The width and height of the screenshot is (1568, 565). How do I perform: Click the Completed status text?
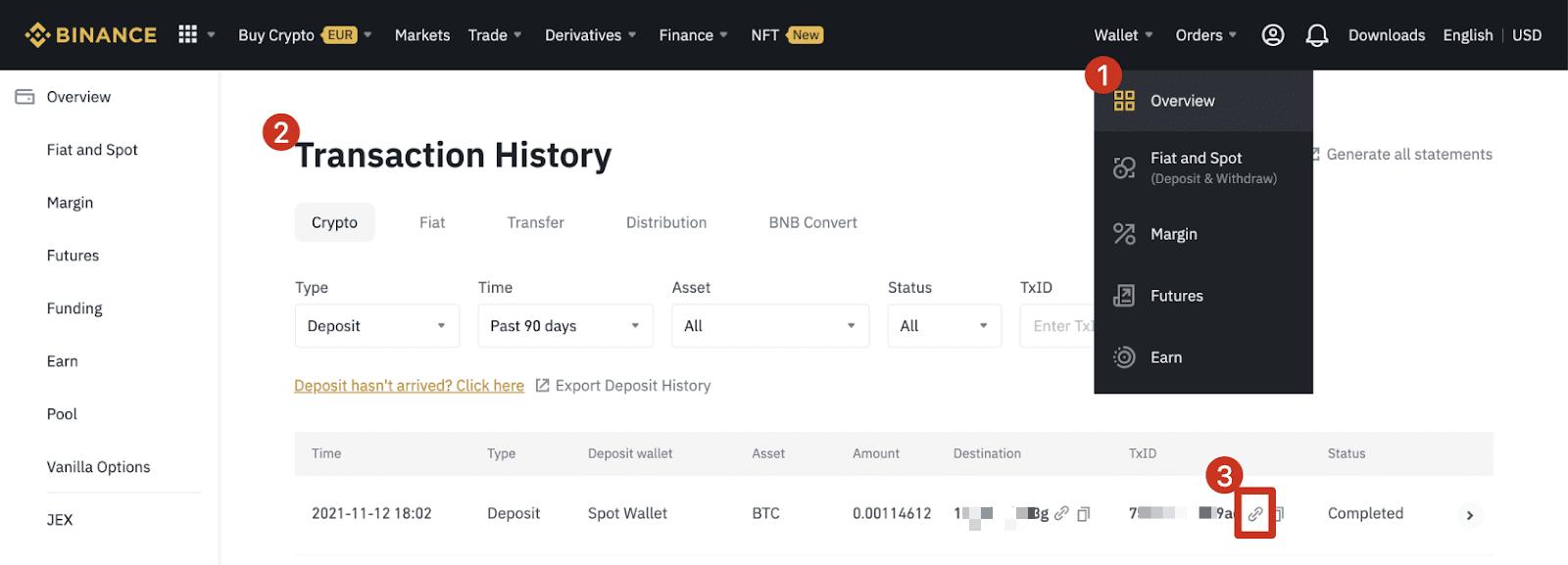(1365, 513)
